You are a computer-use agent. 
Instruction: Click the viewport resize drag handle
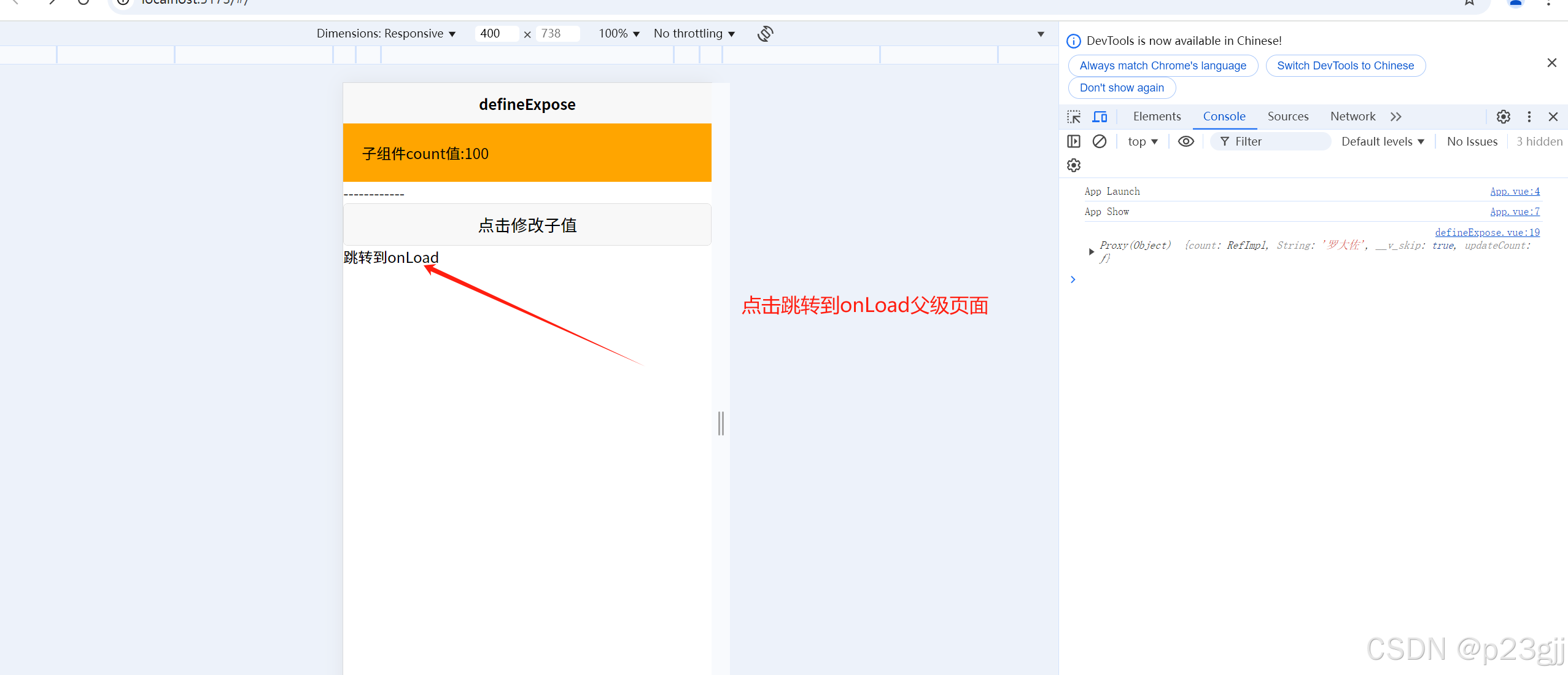pos(721,423)
